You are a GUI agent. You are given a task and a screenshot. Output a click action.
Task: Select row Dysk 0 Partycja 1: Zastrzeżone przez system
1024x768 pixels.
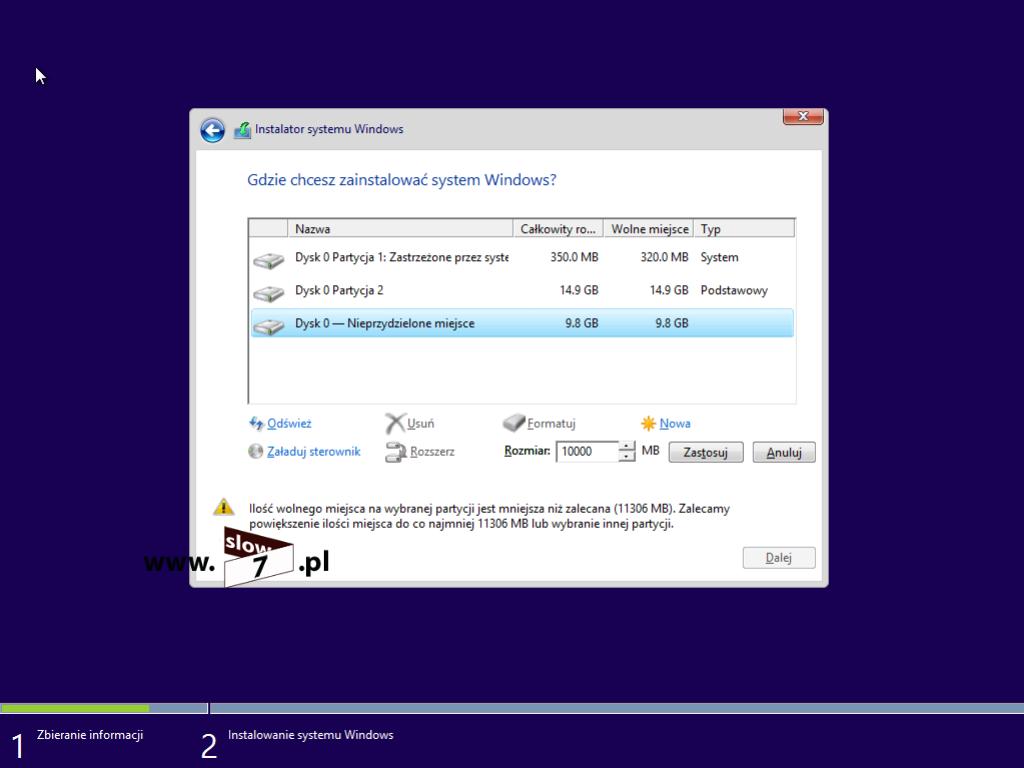[522, 257]
